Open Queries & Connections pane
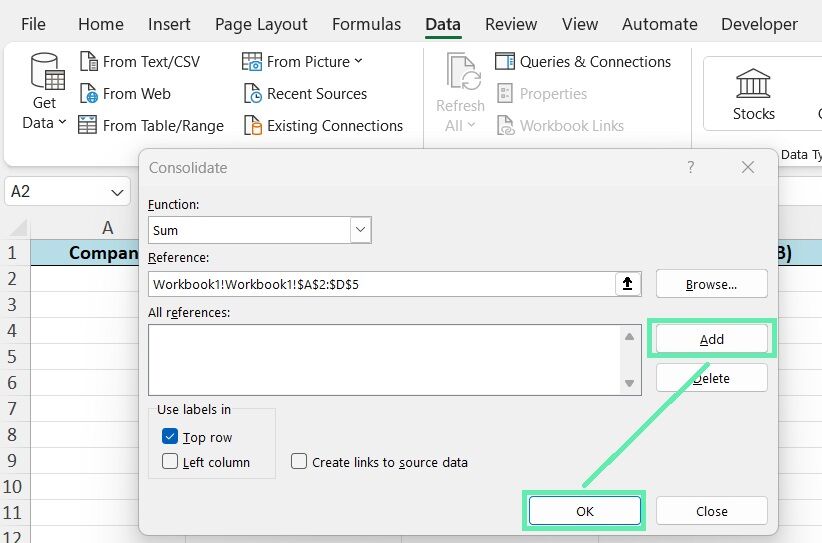 (x=583, y=62)
